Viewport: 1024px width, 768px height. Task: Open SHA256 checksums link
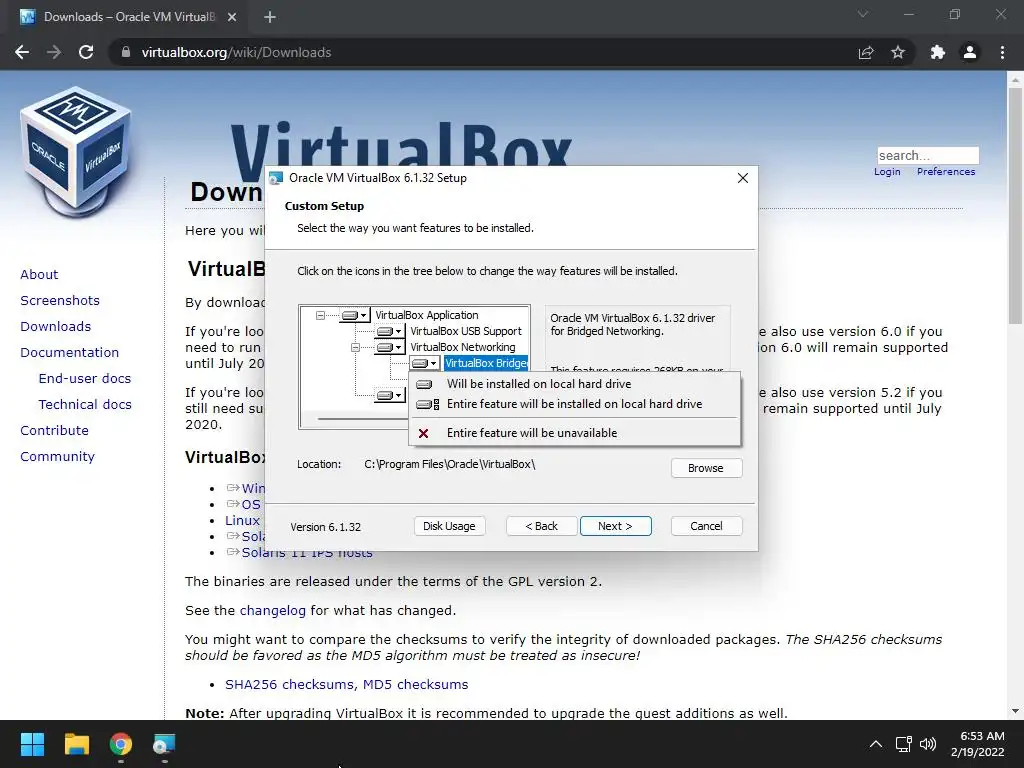click(290, 684)
